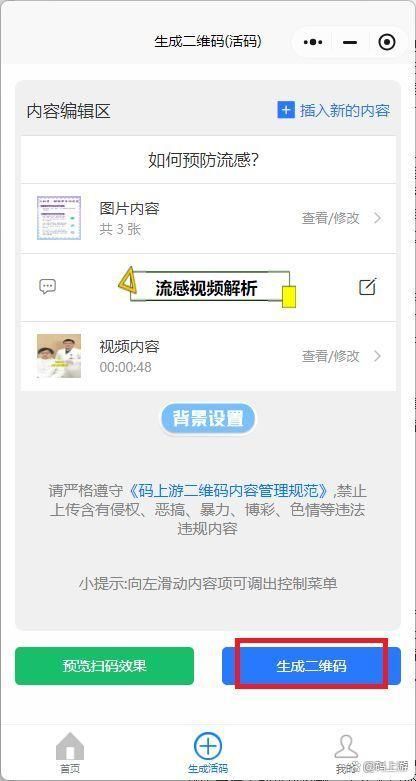Click the 如何预防流感 title field
Viewport: 416px width, 781px height.
[x=208, y=160]
